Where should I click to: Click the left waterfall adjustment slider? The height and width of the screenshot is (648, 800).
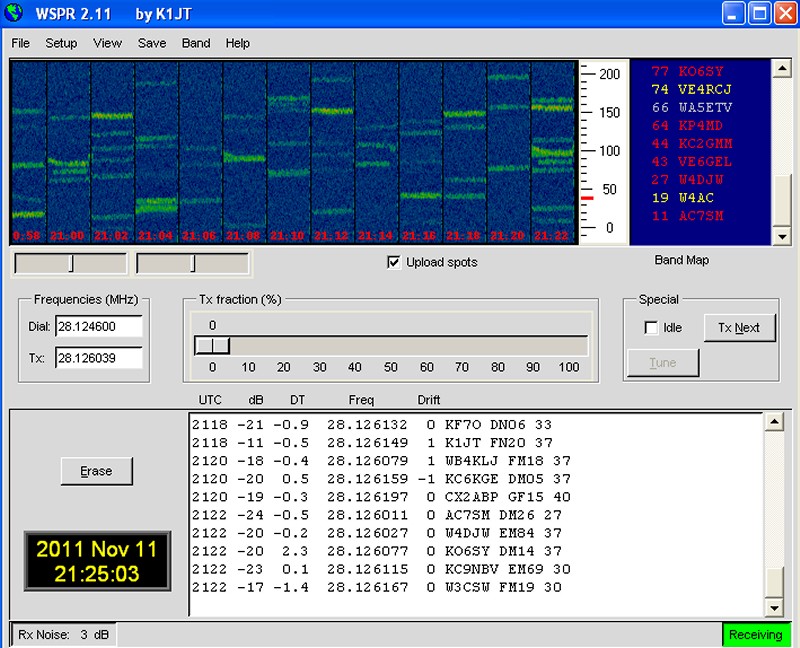click(70, 263)
